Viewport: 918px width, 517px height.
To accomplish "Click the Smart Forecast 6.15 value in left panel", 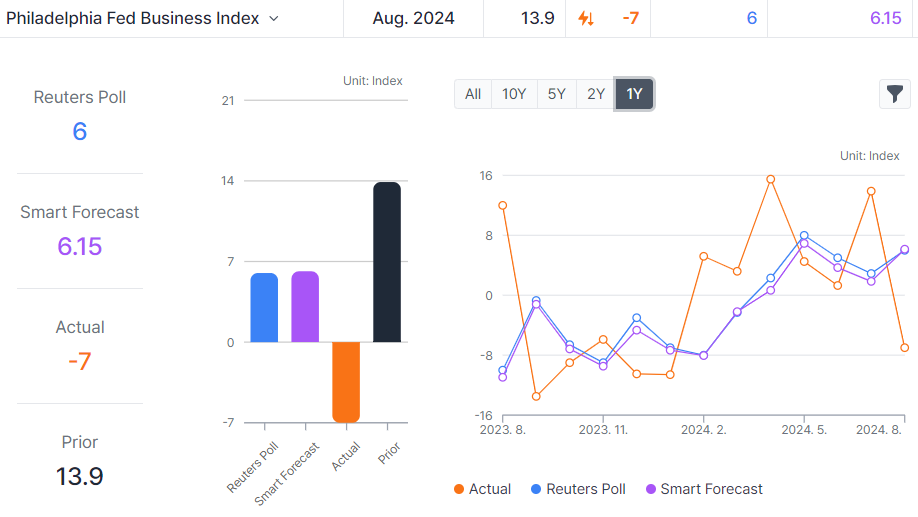I will click(x=80, y=246).
